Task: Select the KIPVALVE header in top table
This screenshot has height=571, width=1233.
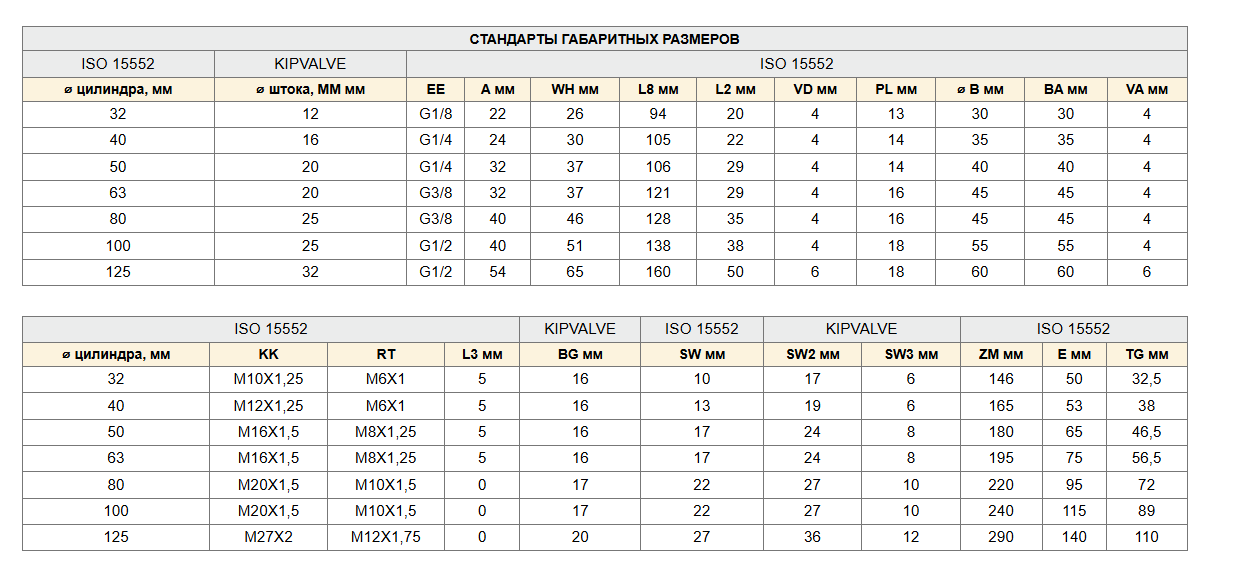Action: pyautogui.click(x=310, y=64)
